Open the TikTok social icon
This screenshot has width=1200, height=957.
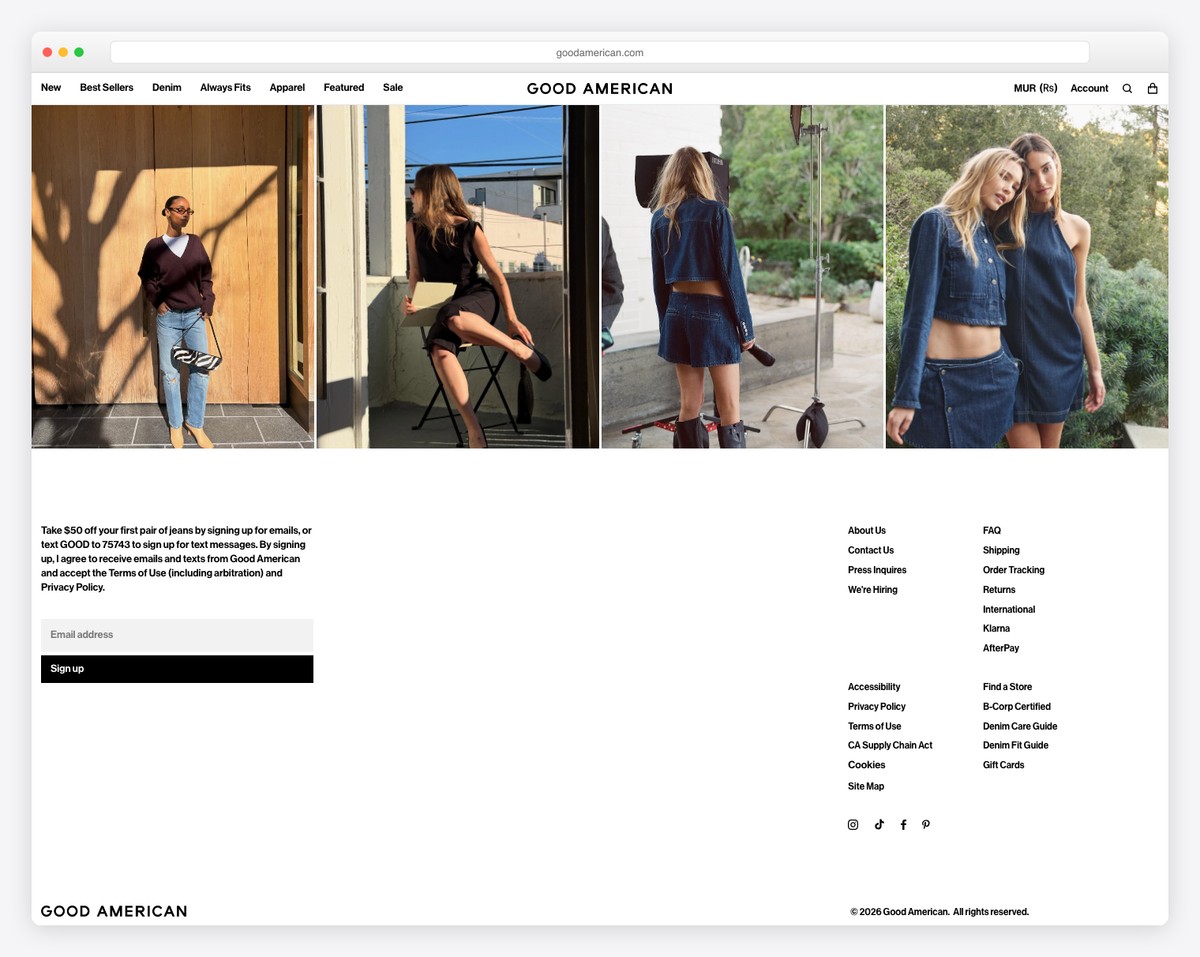pos(879,824)
